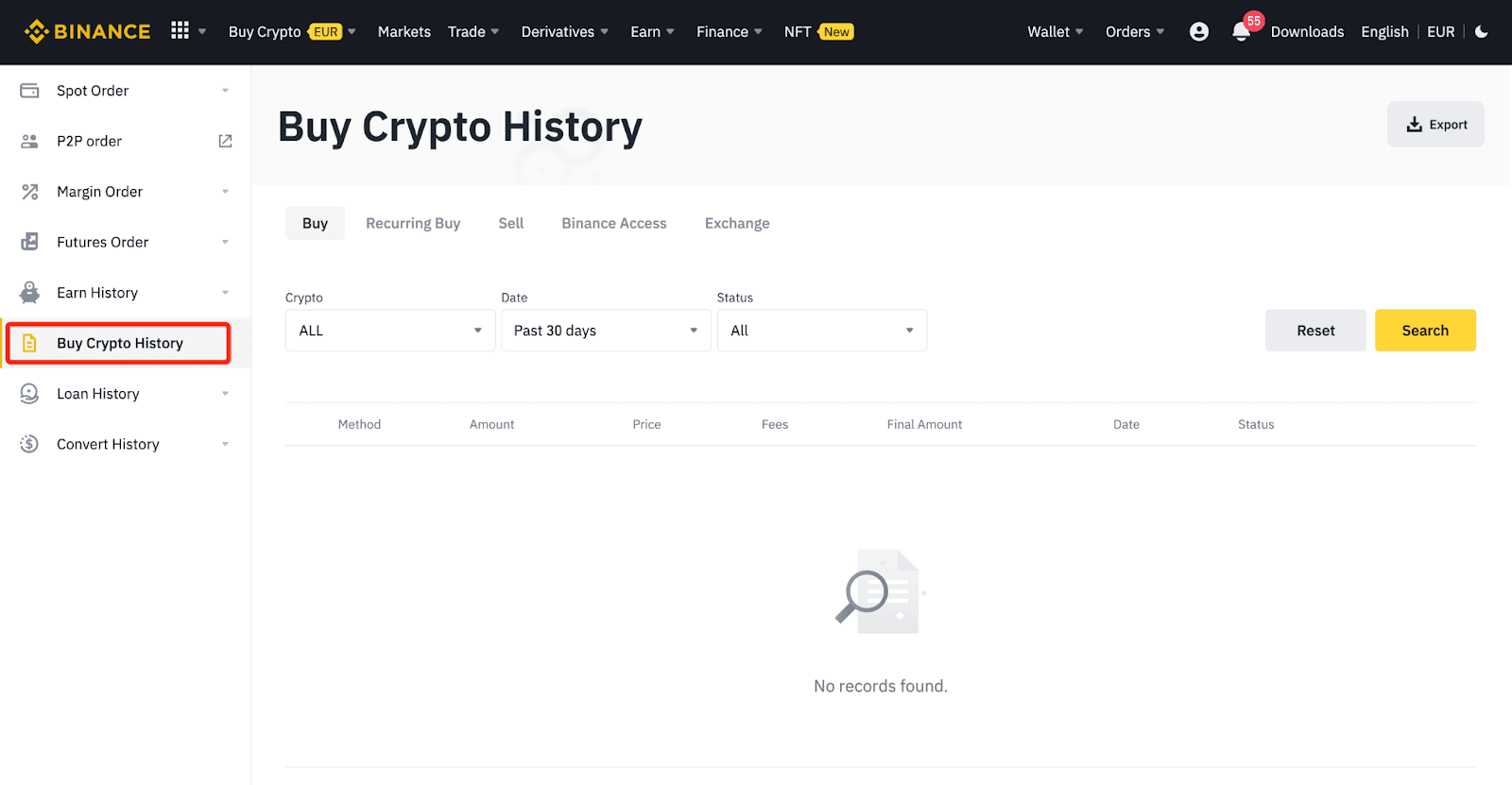The height and width of the screenshot is (785, 1512).
Task: Click the Convert History dollar icon
Action: point(29,444)
